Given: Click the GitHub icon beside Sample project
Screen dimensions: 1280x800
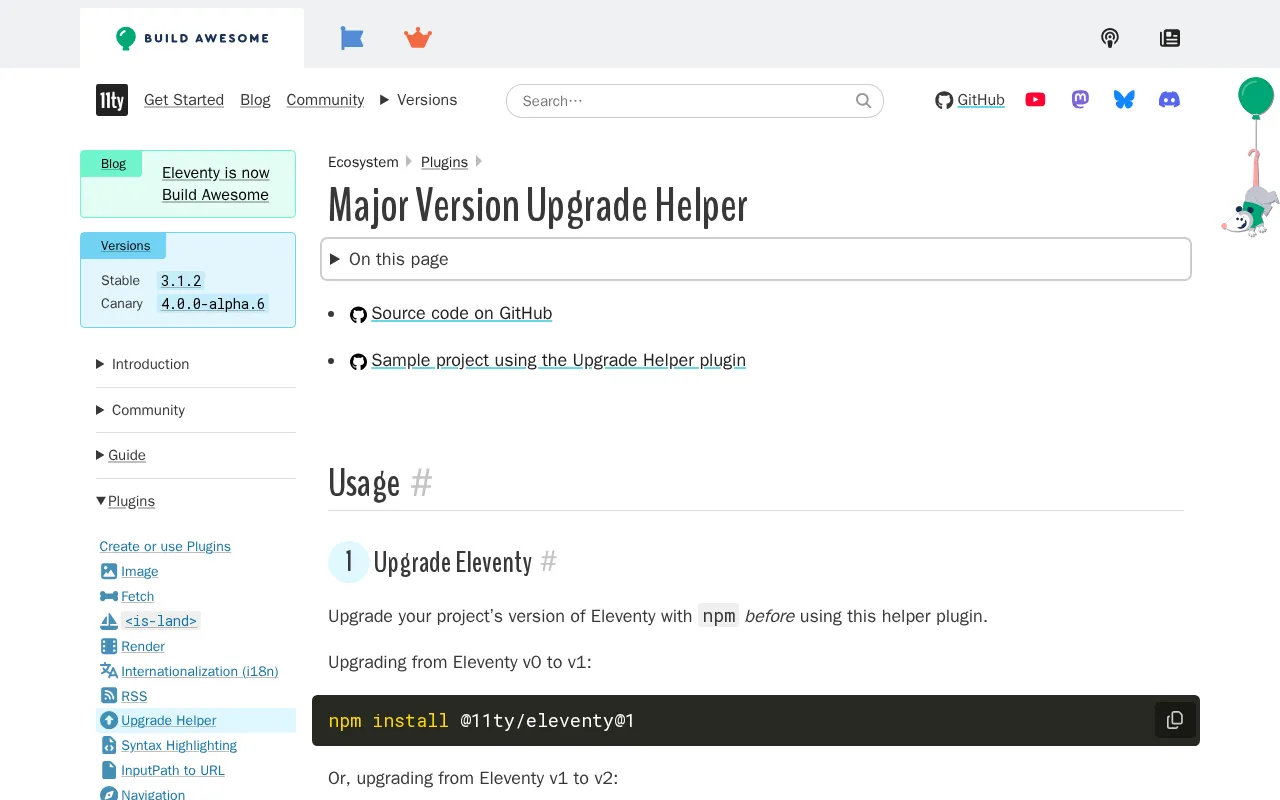Looking at the screenshot, I should point(358,362).
